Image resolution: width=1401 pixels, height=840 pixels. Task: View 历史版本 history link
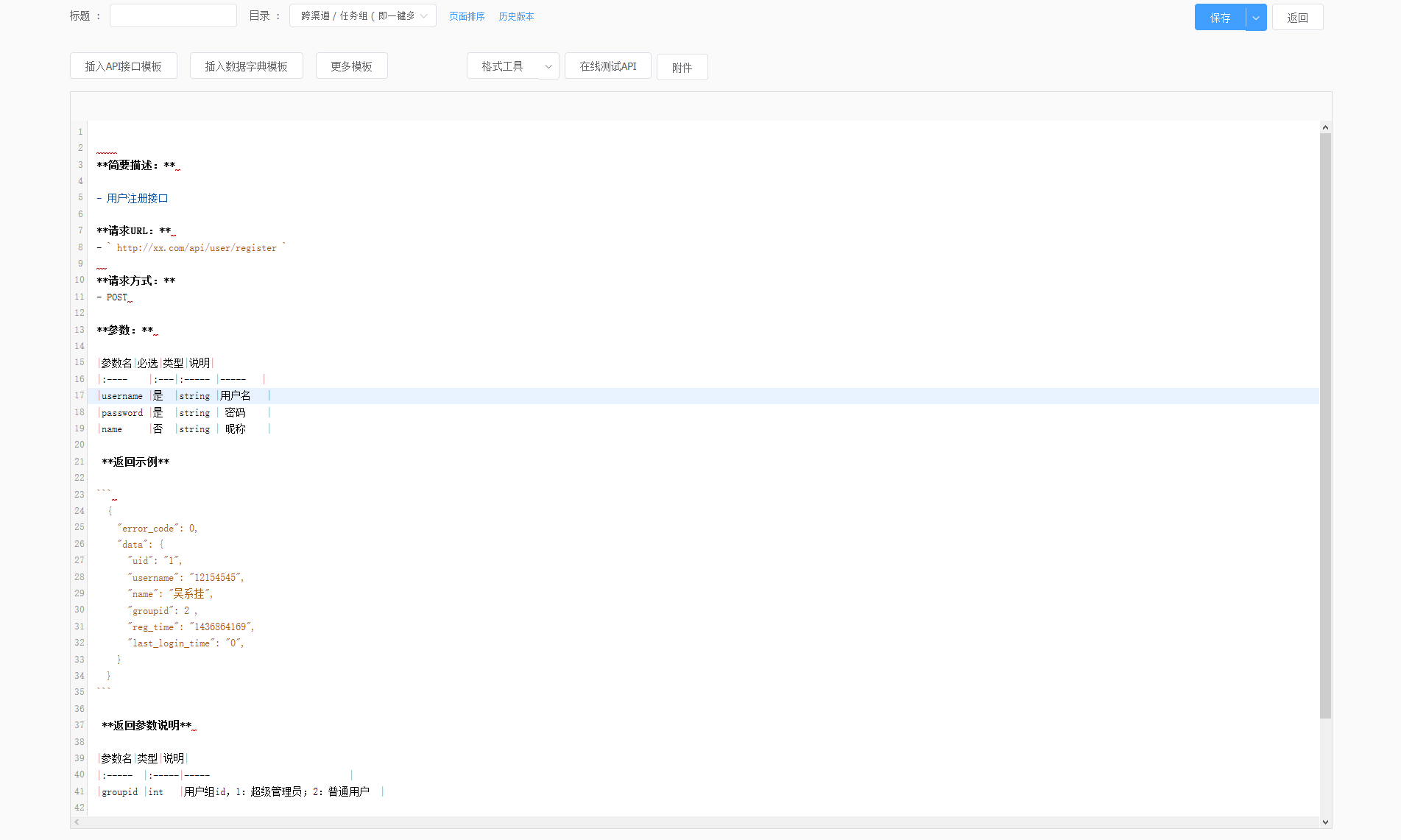coord(516,16)
